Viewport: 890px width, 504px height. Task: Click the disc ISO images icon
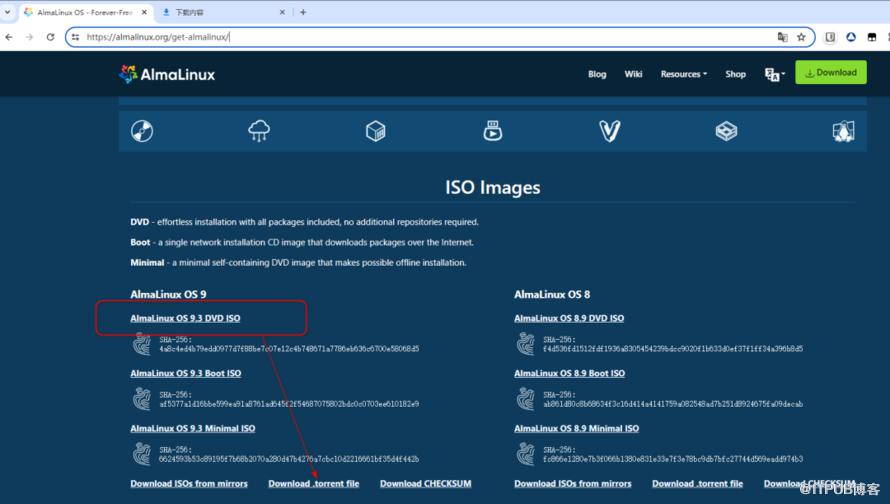142,131
